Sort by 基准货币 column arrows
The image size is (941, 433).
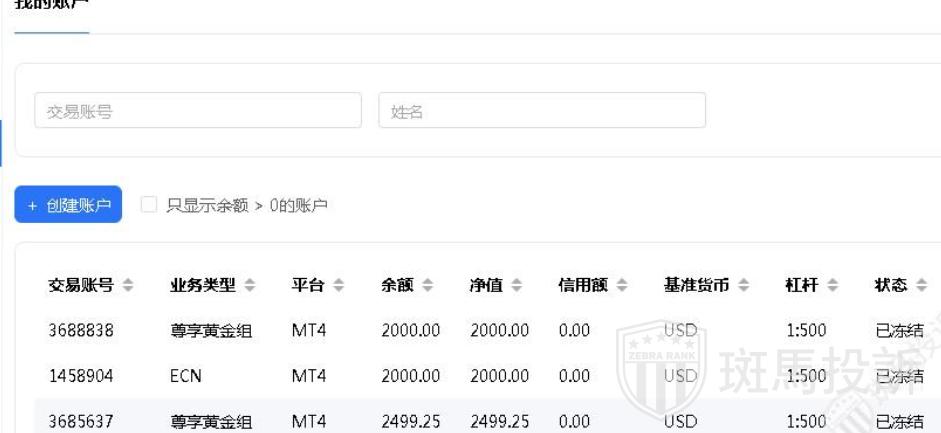tap(743, 286)
